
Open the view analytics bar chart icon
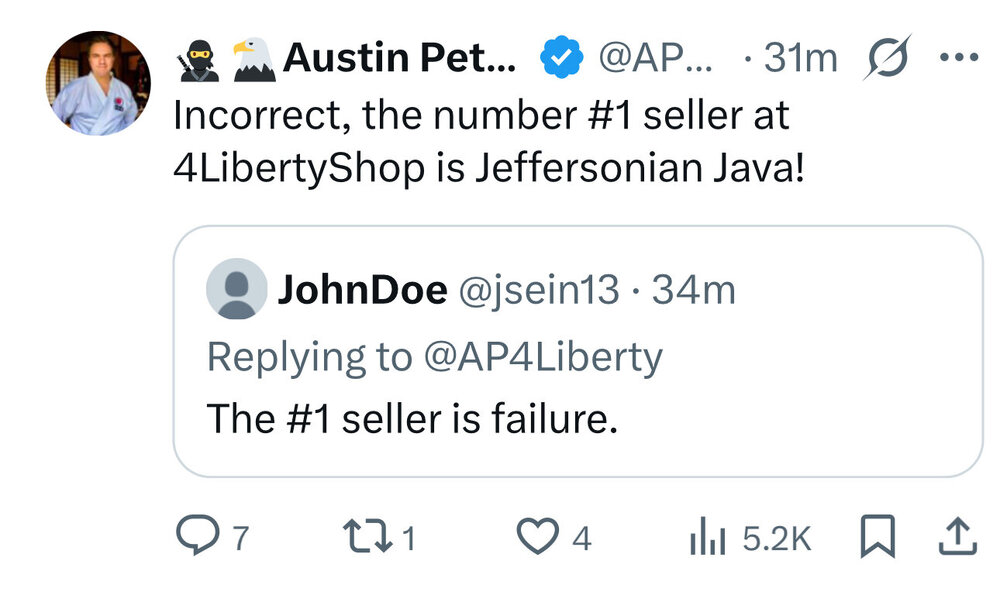pos(705,540)
